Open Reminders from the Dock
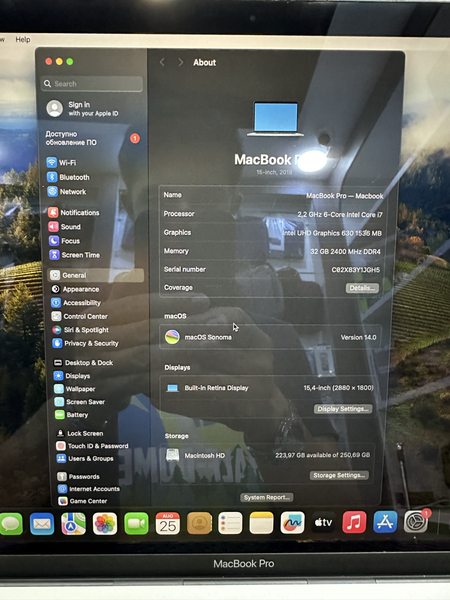Screen dimensions: 450x600 [230, 523]
